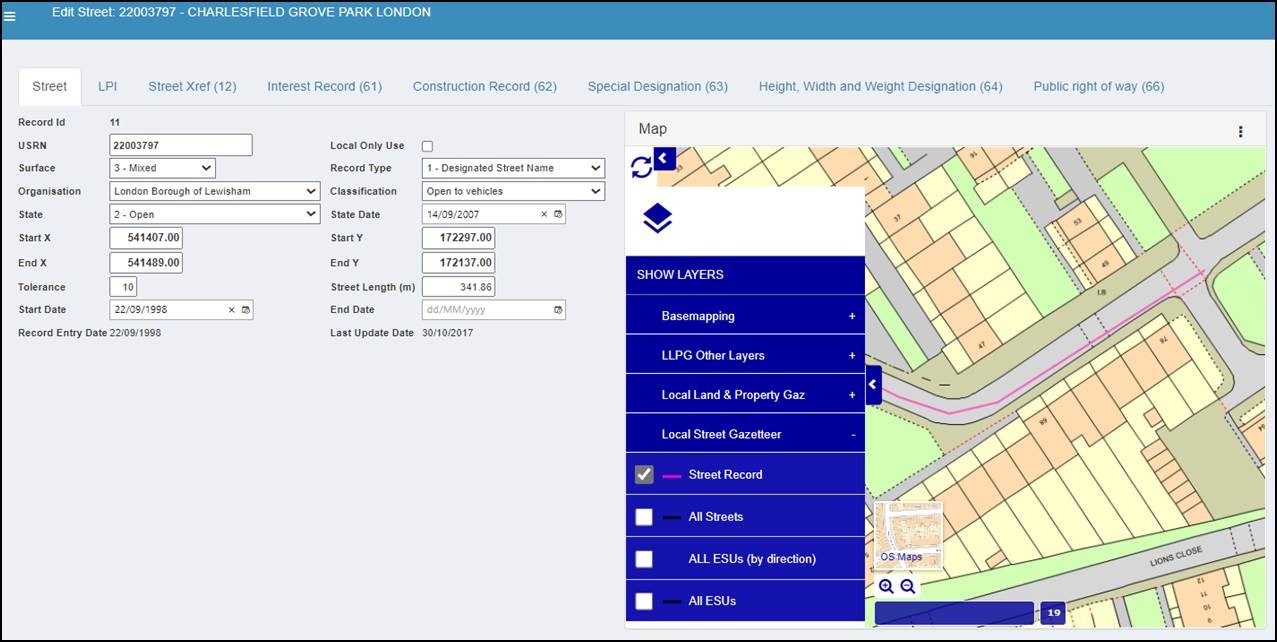Open the Special Designation (63) tab
Screen dimensions: 1277x642
(657, 86)
